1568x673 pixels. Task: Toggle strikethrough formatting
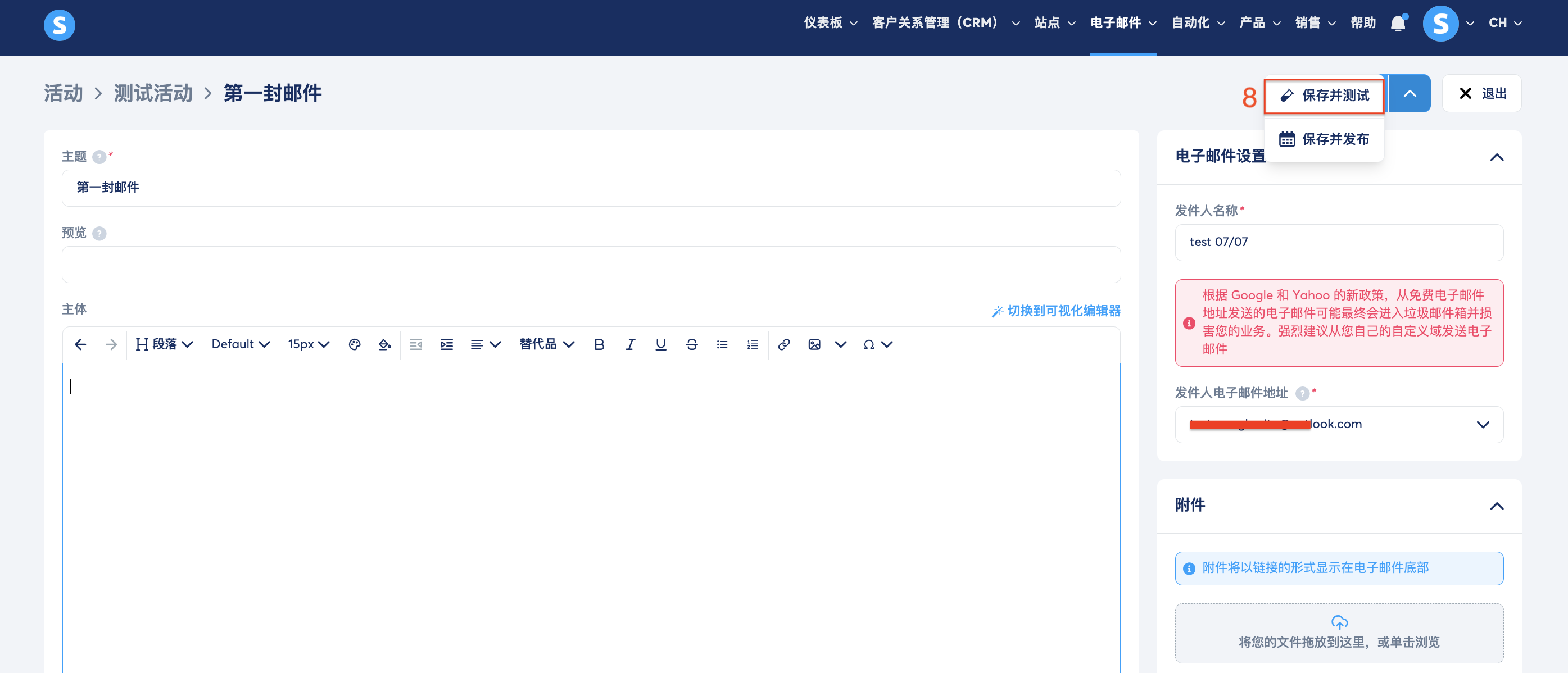click(x=691, y=344)
